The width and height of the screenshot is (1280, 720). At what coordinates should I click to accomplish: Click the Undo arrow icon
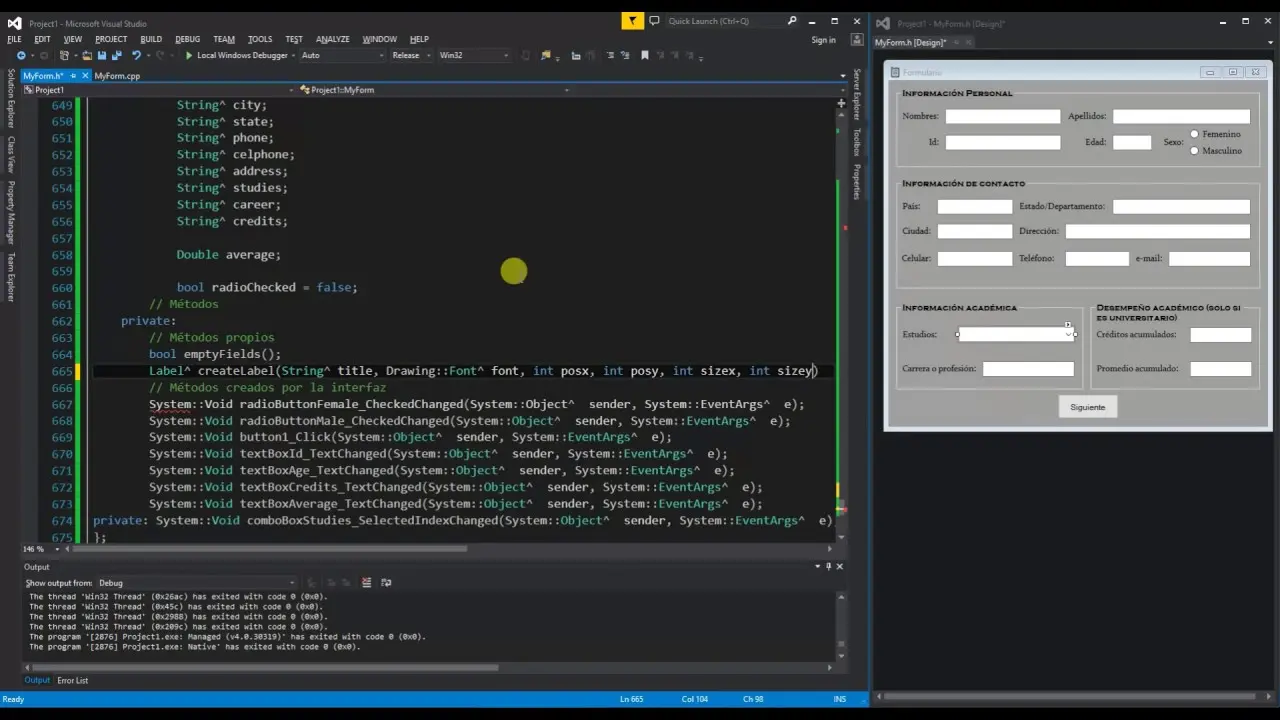coord(136,56)
